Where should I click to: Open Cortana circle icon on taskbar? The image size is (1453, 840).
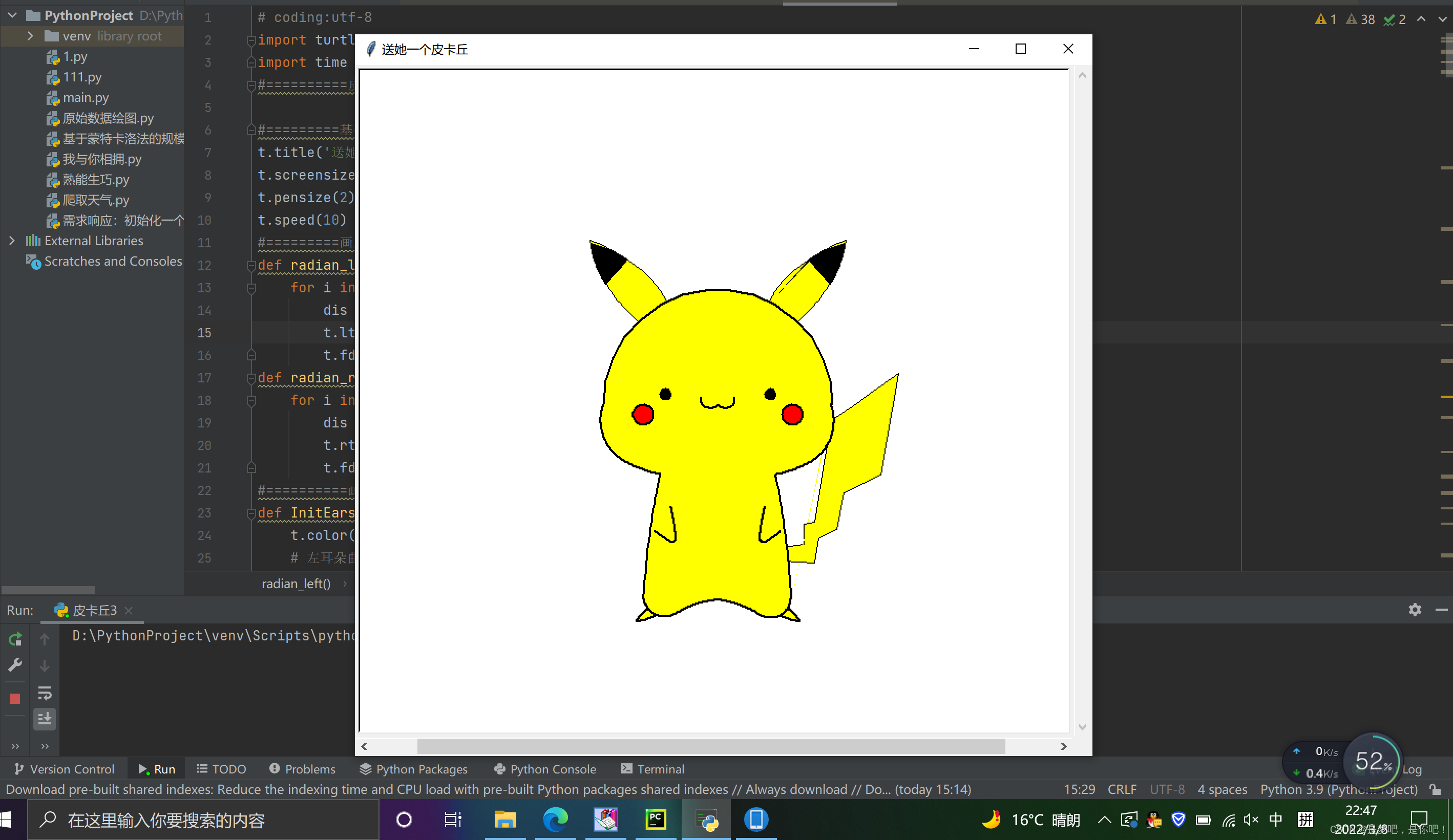(404, 819)
